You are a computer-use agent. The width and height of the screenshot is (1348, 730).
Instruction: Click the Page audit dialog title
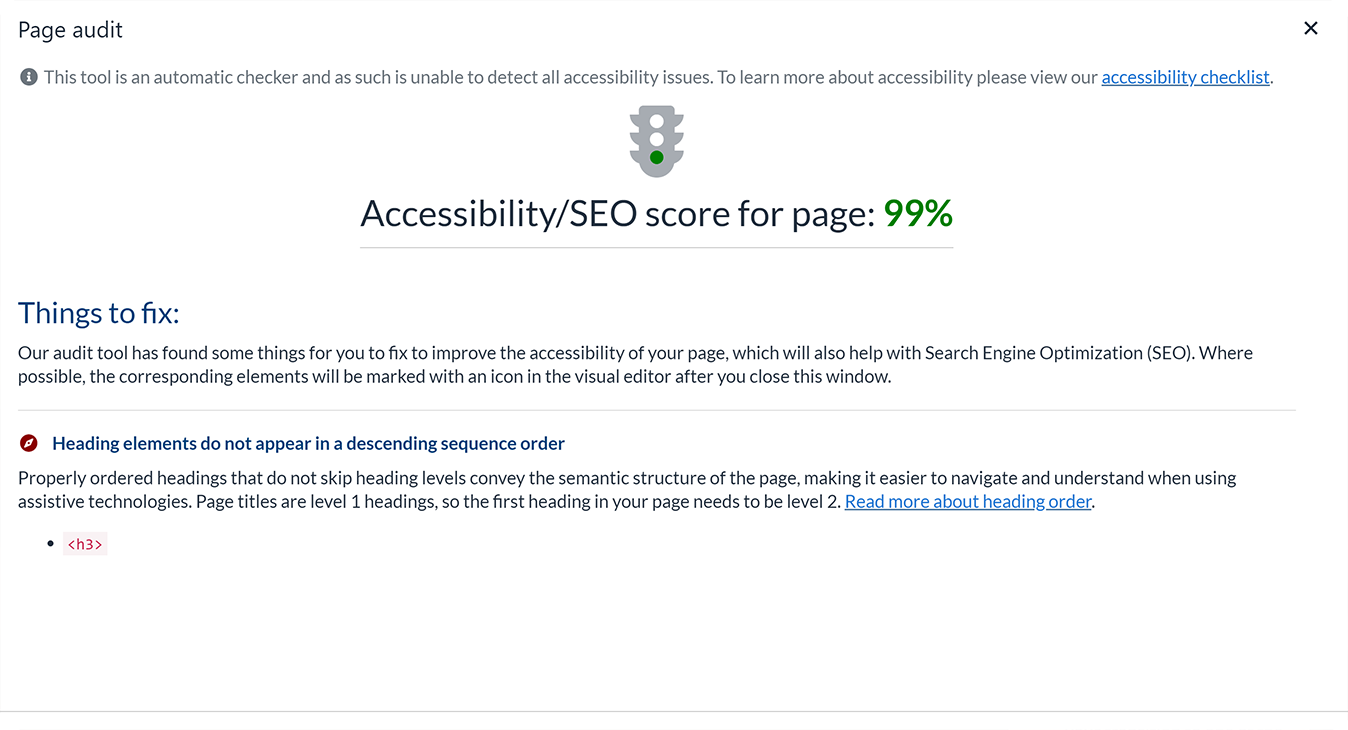click(70, 30)
